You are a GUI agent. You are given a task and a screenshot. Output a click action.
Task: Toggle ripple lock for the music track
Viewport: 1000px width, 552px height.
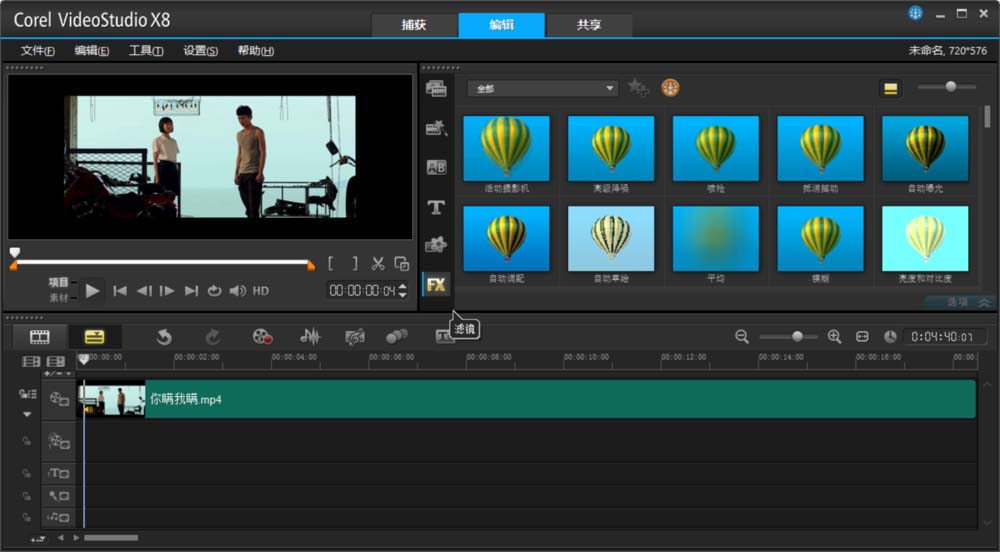(x=27, y=517)
